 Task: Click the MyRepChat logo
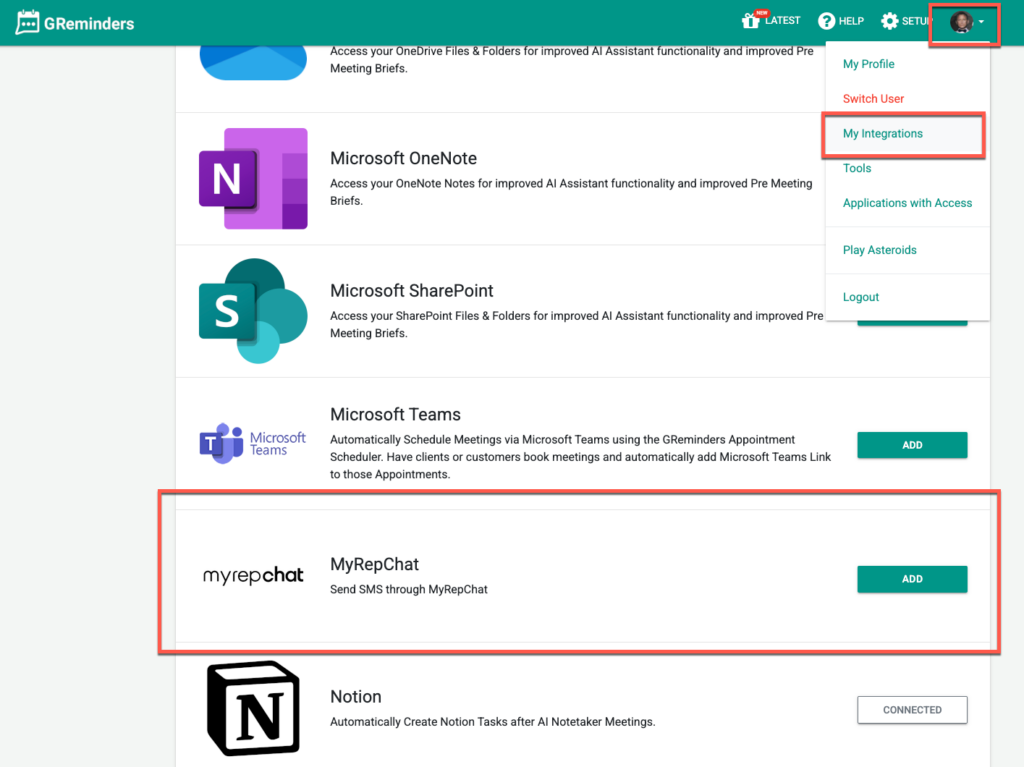(x=252, y=576)
